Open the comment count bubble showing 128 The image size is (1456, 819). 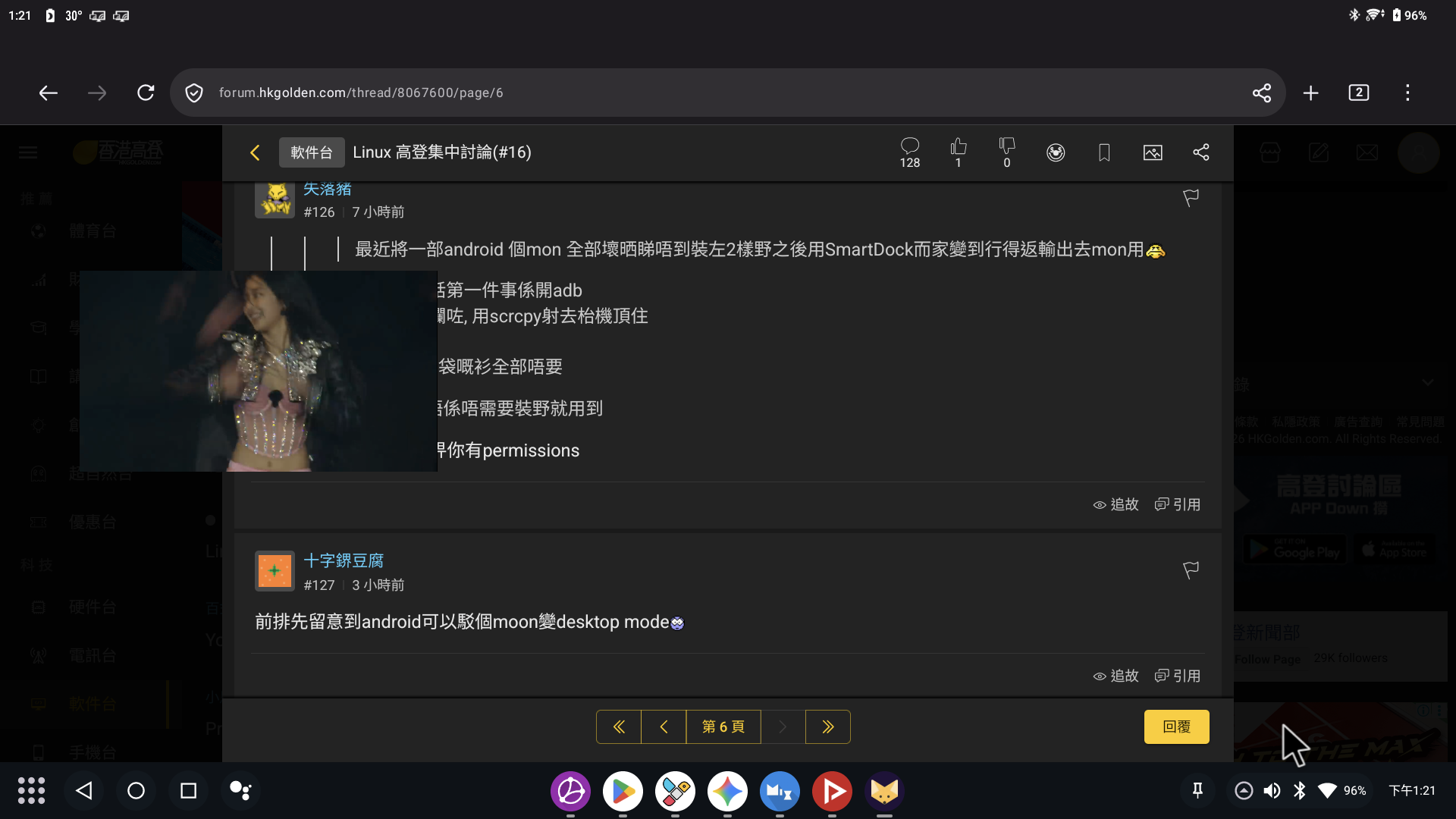tap(910, 152)
